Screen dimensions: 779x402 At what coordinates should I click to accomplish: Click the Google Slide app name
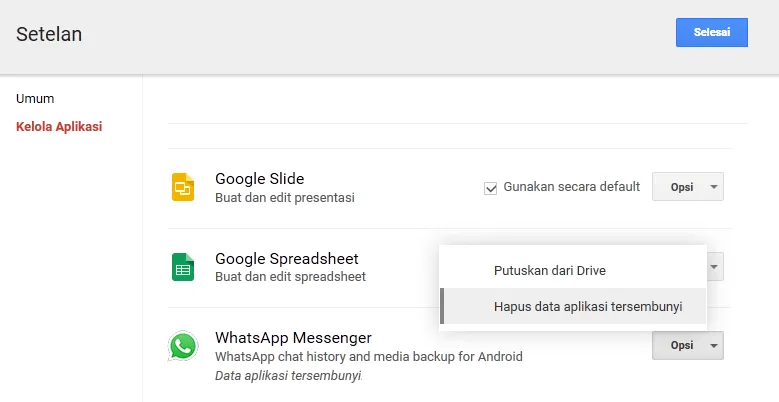pyautogui.click(x=259, y=178)
